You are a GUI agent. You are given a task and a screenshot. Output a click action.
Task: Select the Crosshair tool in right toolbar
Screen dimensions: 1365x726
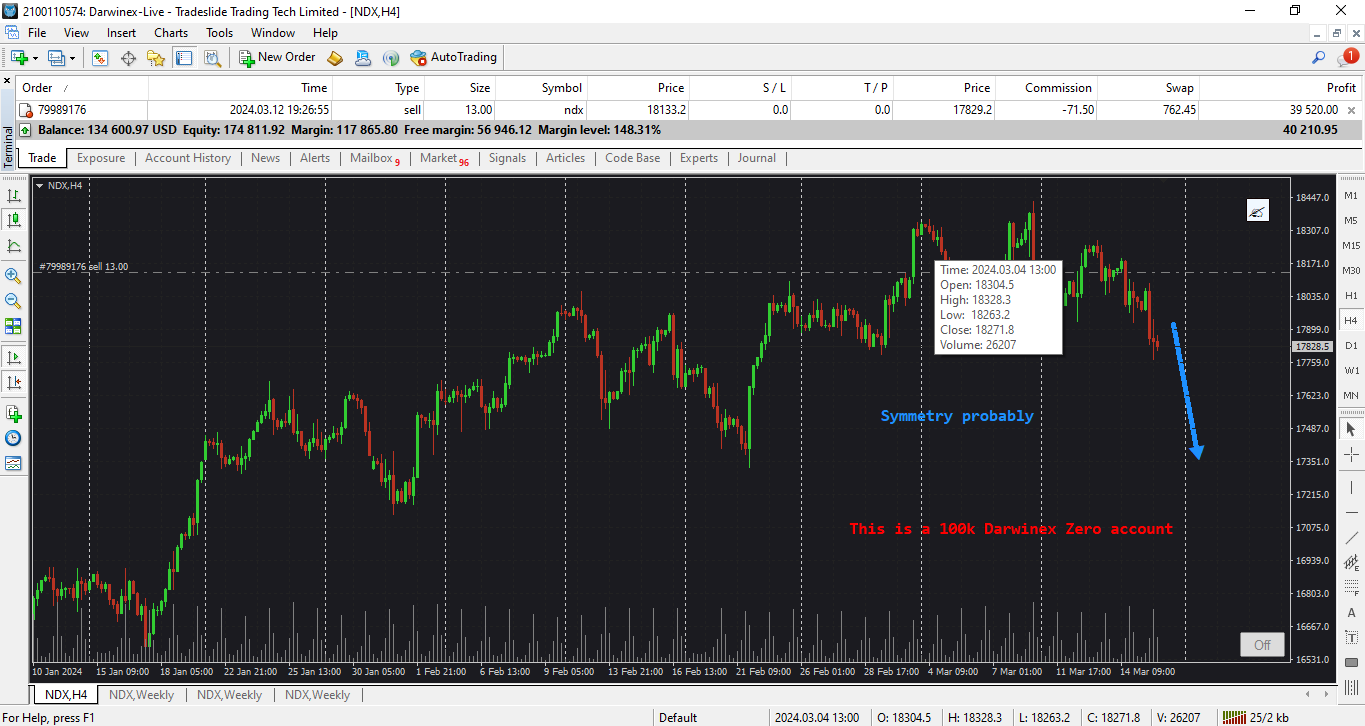point(1351,455)
